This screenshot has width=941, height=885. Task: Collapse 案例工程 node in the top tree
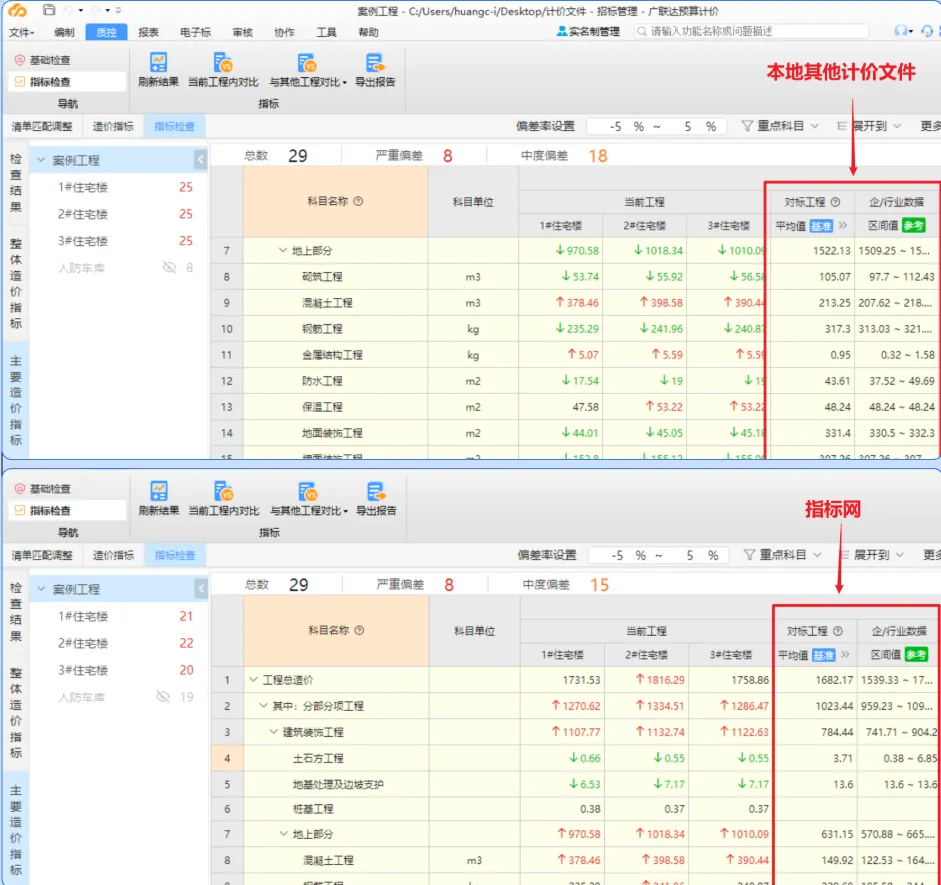point(41,160)
